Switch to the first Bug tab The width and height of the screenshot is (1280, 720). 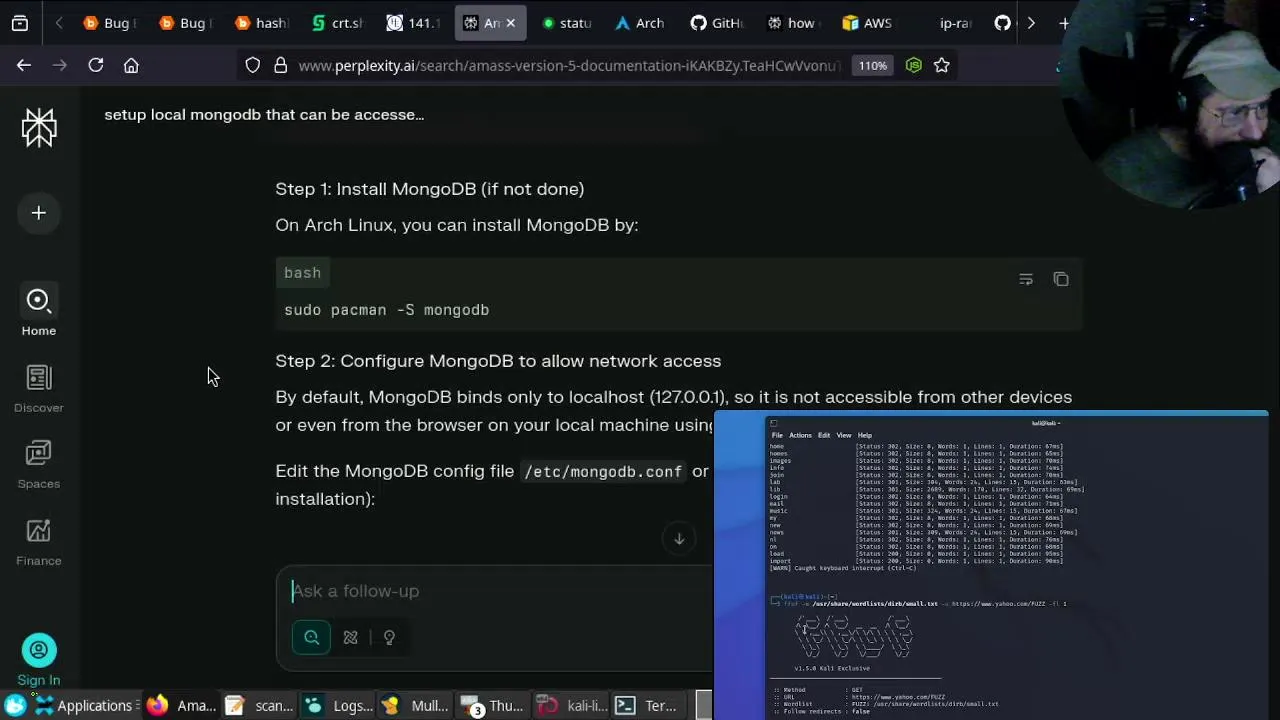click(x=110, y=23)
